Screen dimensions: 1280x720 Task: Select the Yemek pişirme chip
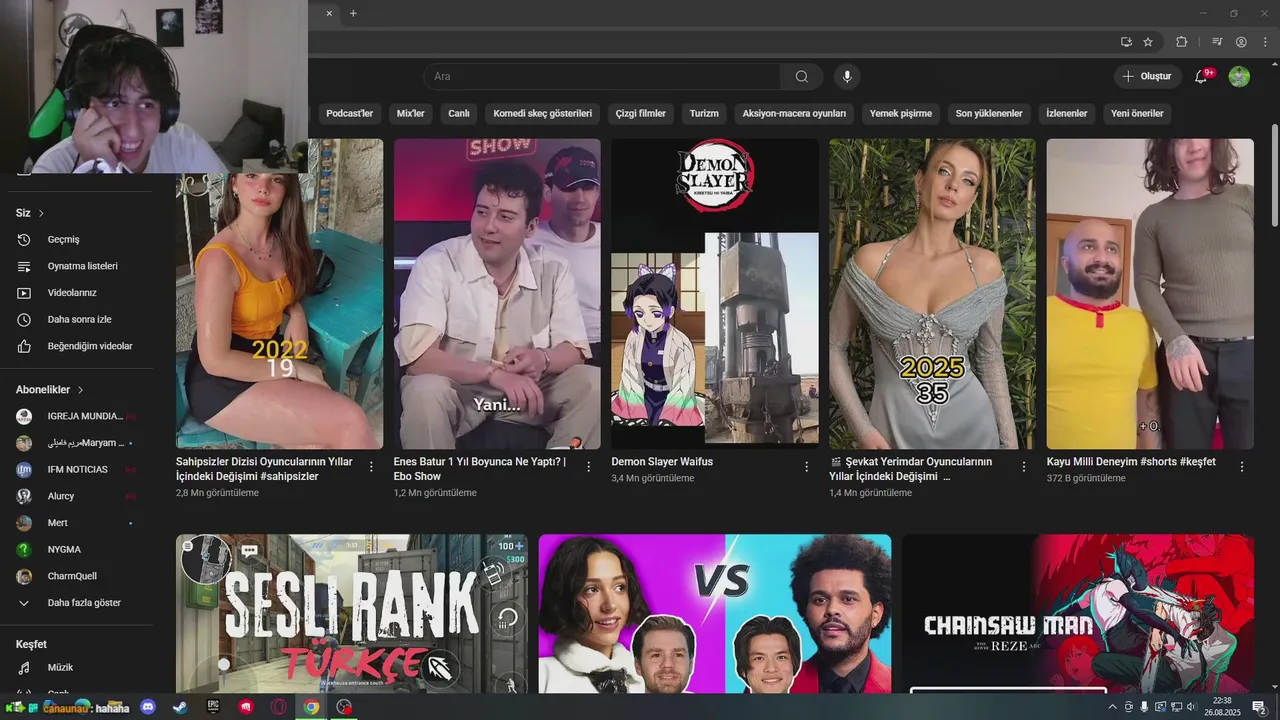(x=901, y=113)
